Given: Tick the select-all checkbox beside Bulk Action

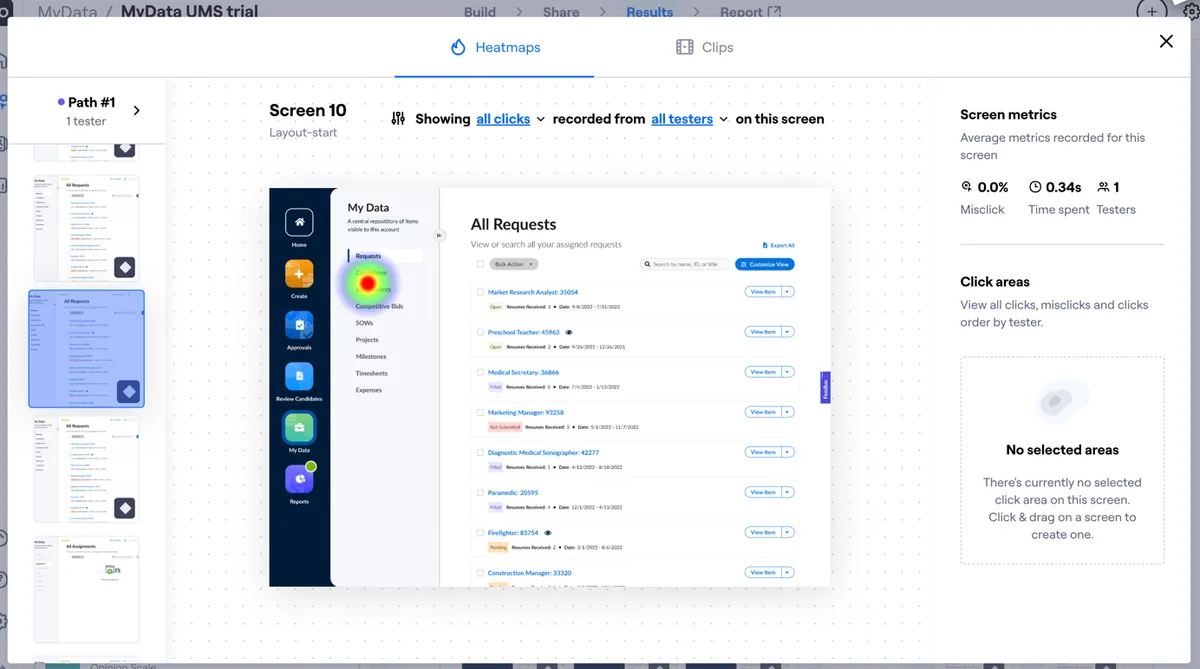Looking at the screenshot, I should [x=480, y=264].
